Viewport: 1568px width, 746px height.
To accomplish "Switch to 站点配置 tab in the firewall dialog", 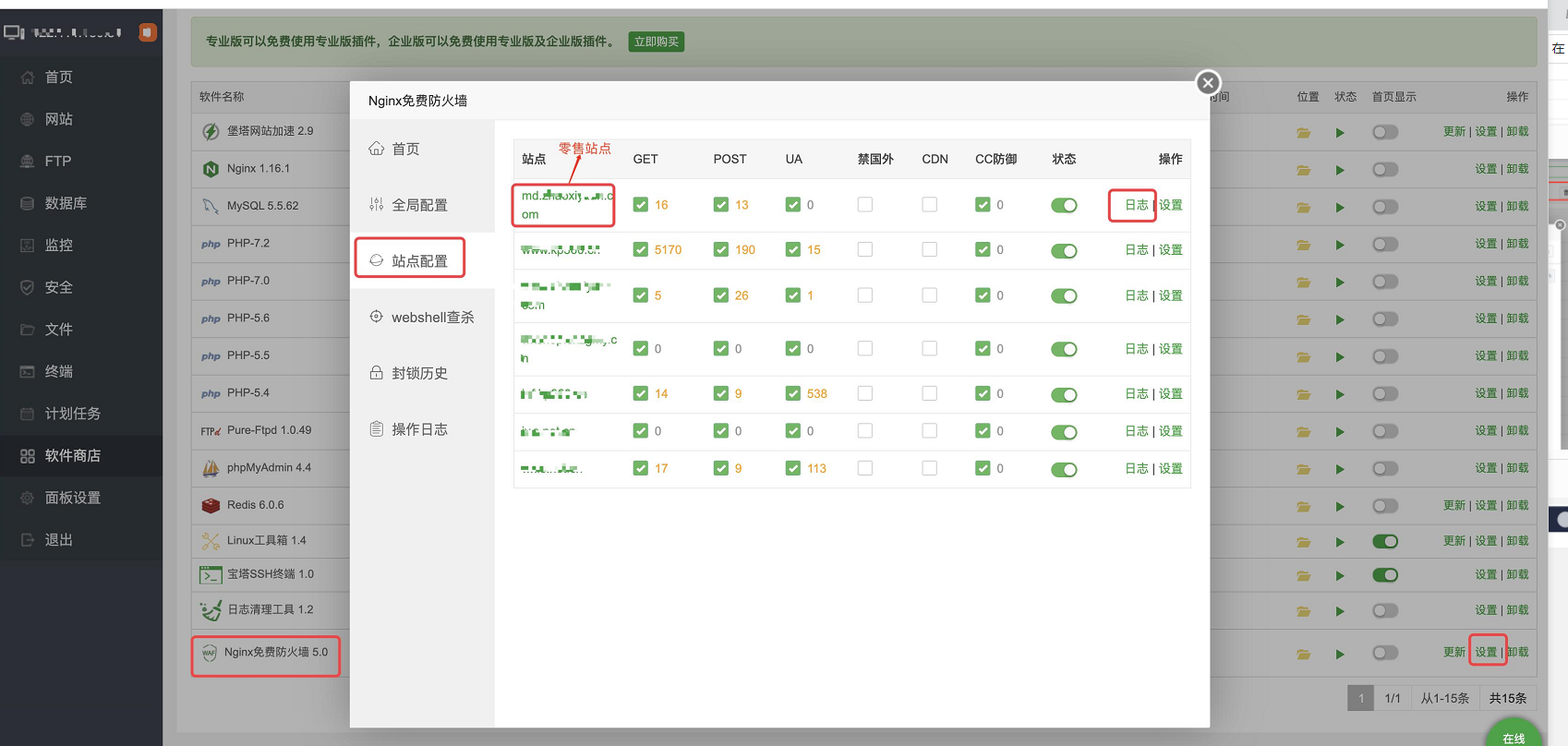I will (x=408, y=261).
